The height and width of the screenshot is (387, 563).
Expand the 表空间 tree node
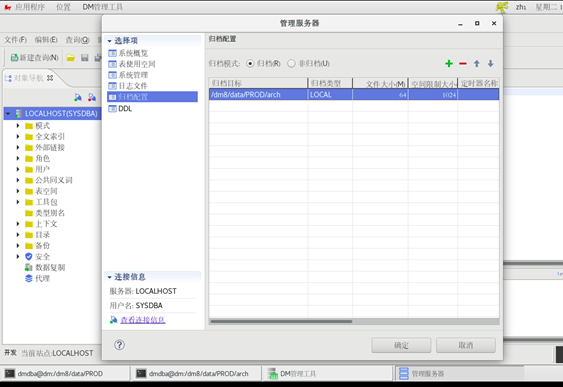click(18, 191)
